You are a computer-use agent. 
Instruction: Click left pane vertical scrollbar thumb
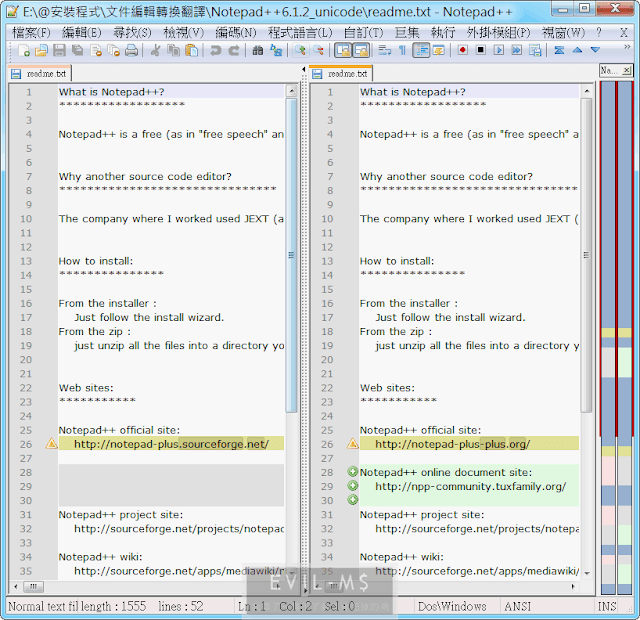coord(291,255)
